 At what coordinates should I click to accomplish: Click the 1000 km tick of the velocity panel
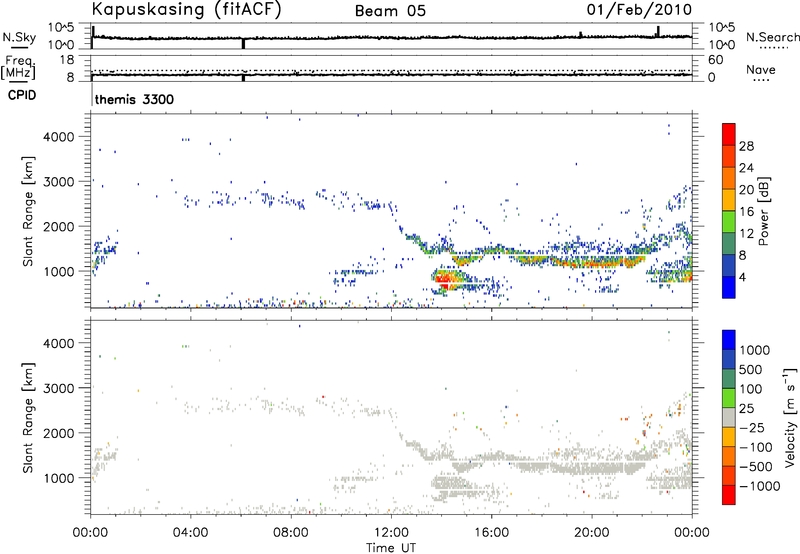coord(59,479)
